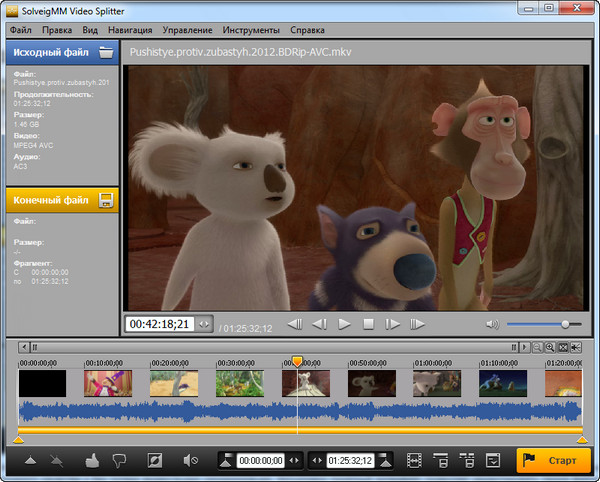600x482 pixels.
Task: Click the timeline zoom out magnifier
Action: [537, 346]
